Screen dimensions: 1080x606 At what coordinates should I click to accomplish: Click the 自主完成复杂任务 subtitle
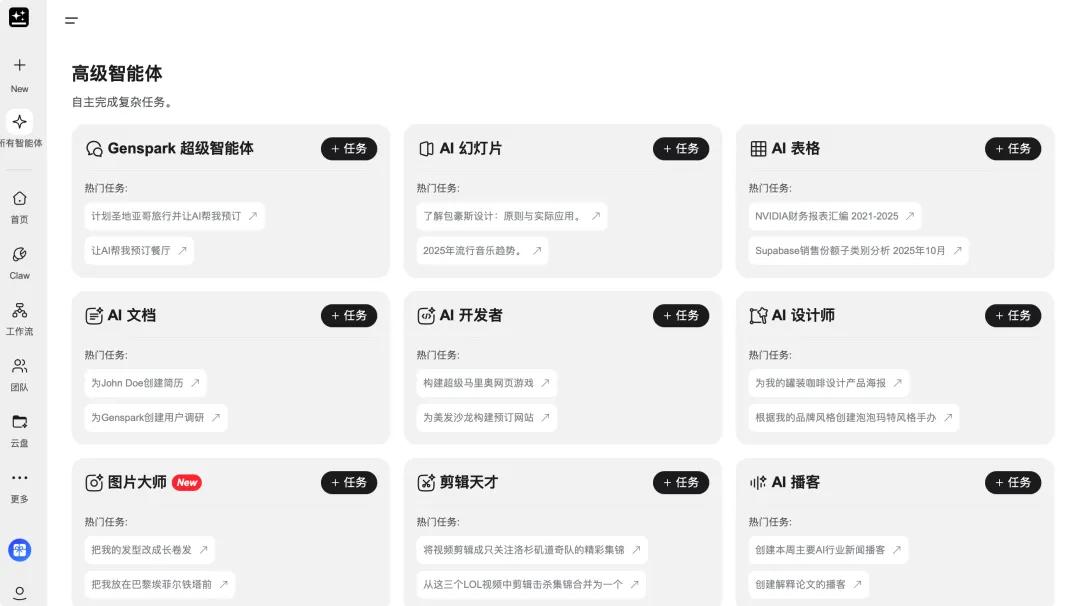tap(123, 102)
